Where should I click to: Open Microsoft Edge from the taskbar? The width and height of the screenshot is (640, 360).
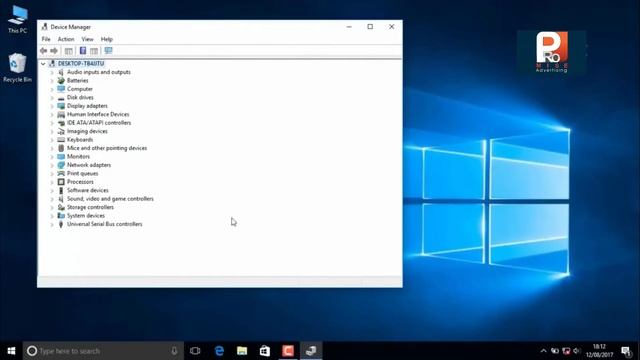point(219,351)
